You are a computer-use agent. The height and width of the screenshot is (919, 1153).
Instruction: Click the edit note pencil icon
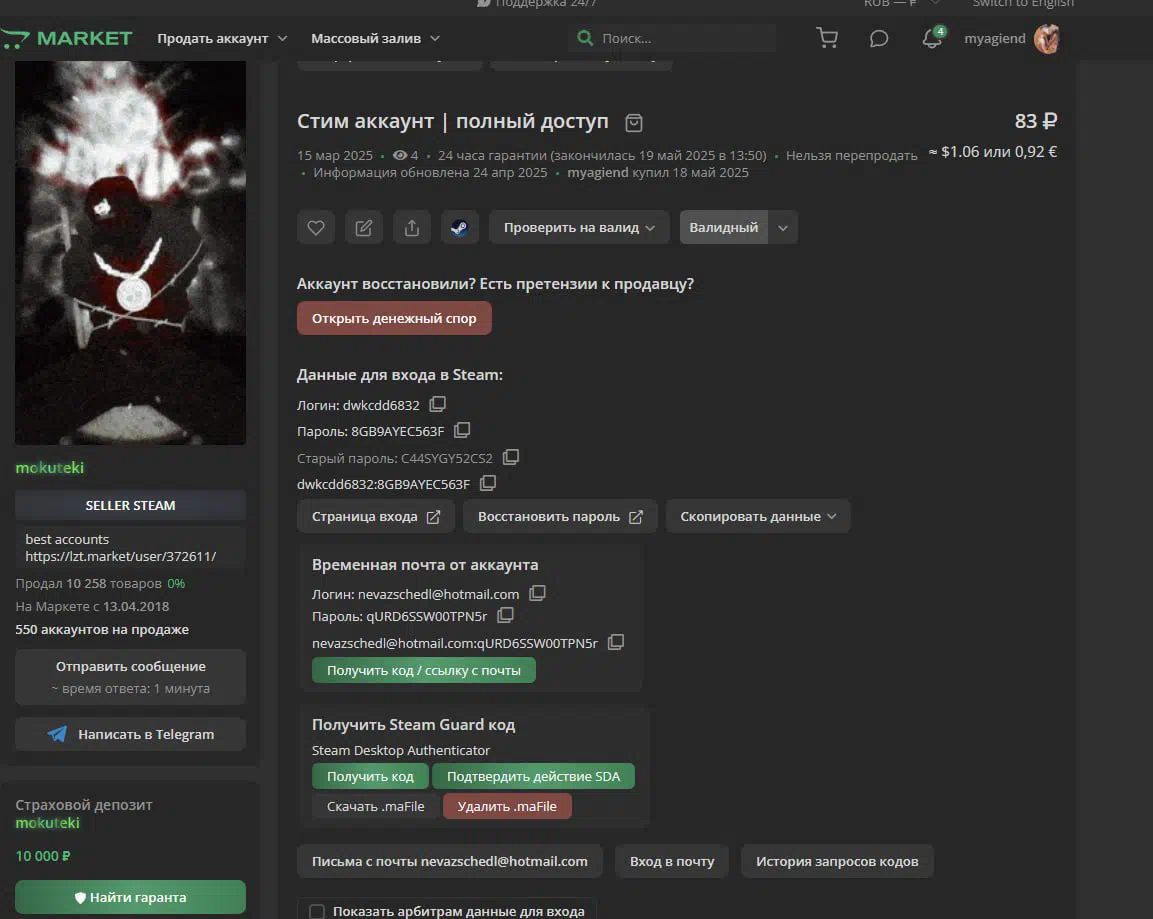click(364, 227)
